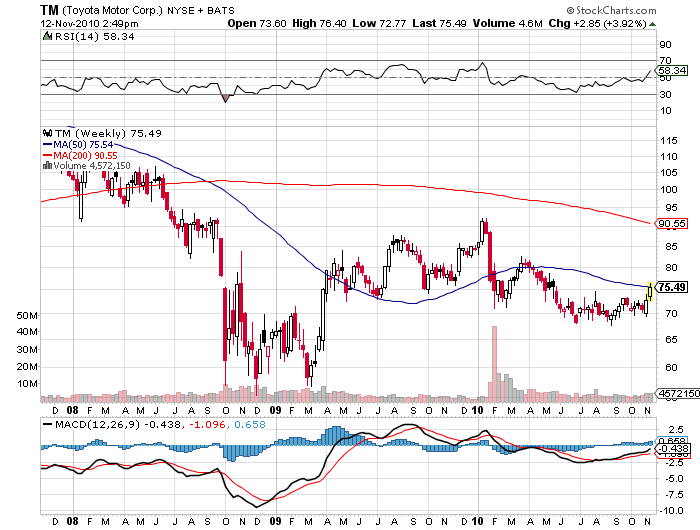
Task: Click the blue 0.658 histogram tag on MACD axis
Action: click(671, 441)
